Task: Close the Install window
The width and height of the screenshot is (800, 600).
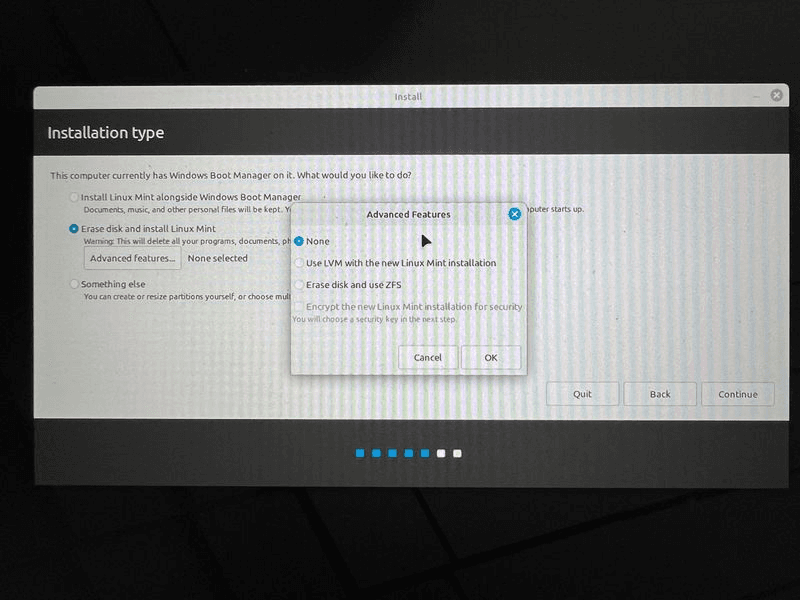Action: 777,95
